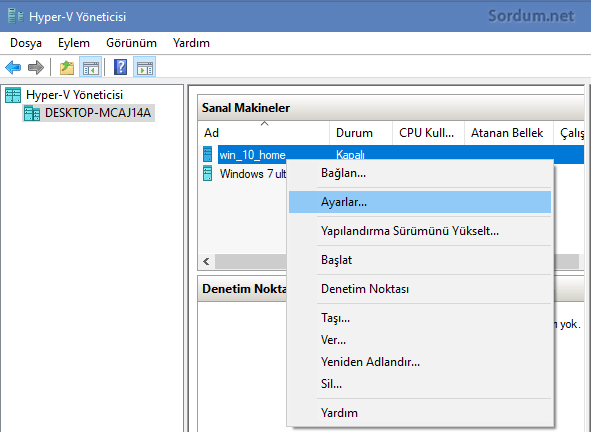Click the Hyper-V Yöneticisi tree root icon
The height and width of the screenshot is (432, 591).
13,95
